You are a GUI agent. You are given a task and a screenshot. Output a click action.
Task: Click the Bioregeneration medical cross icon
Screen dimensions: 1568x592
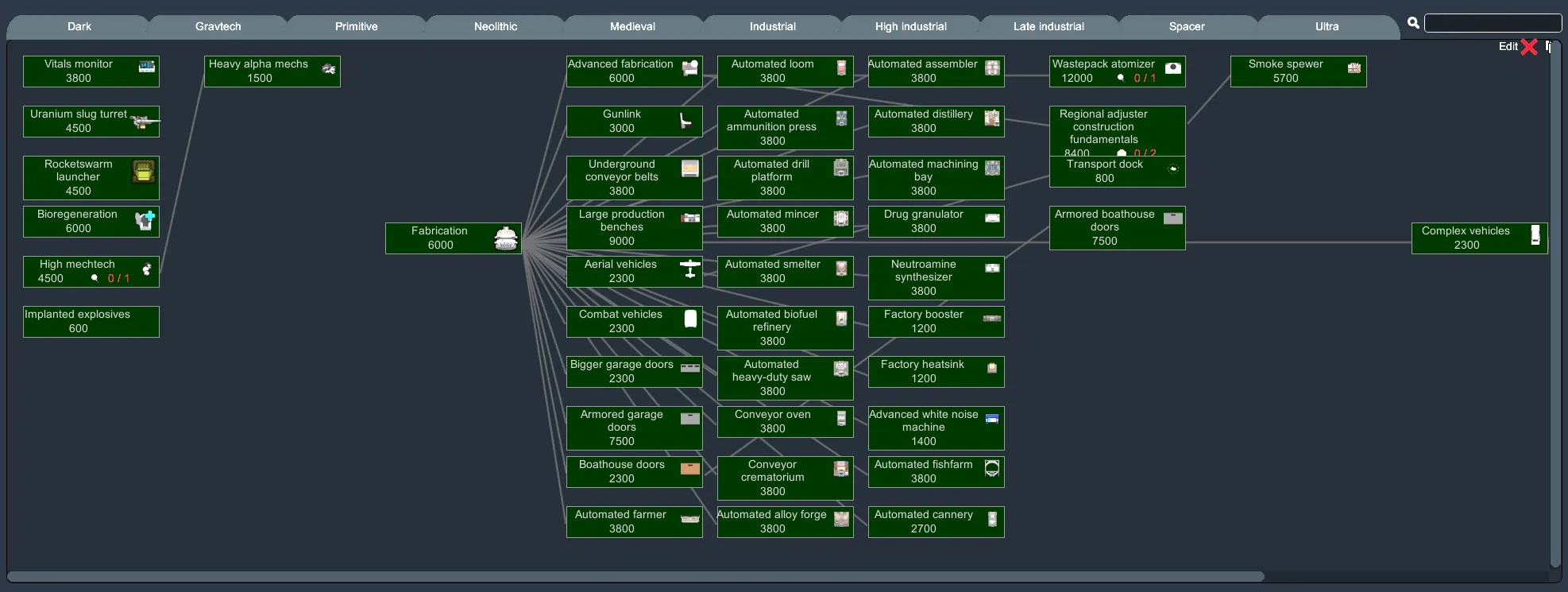tap(145, 220)
